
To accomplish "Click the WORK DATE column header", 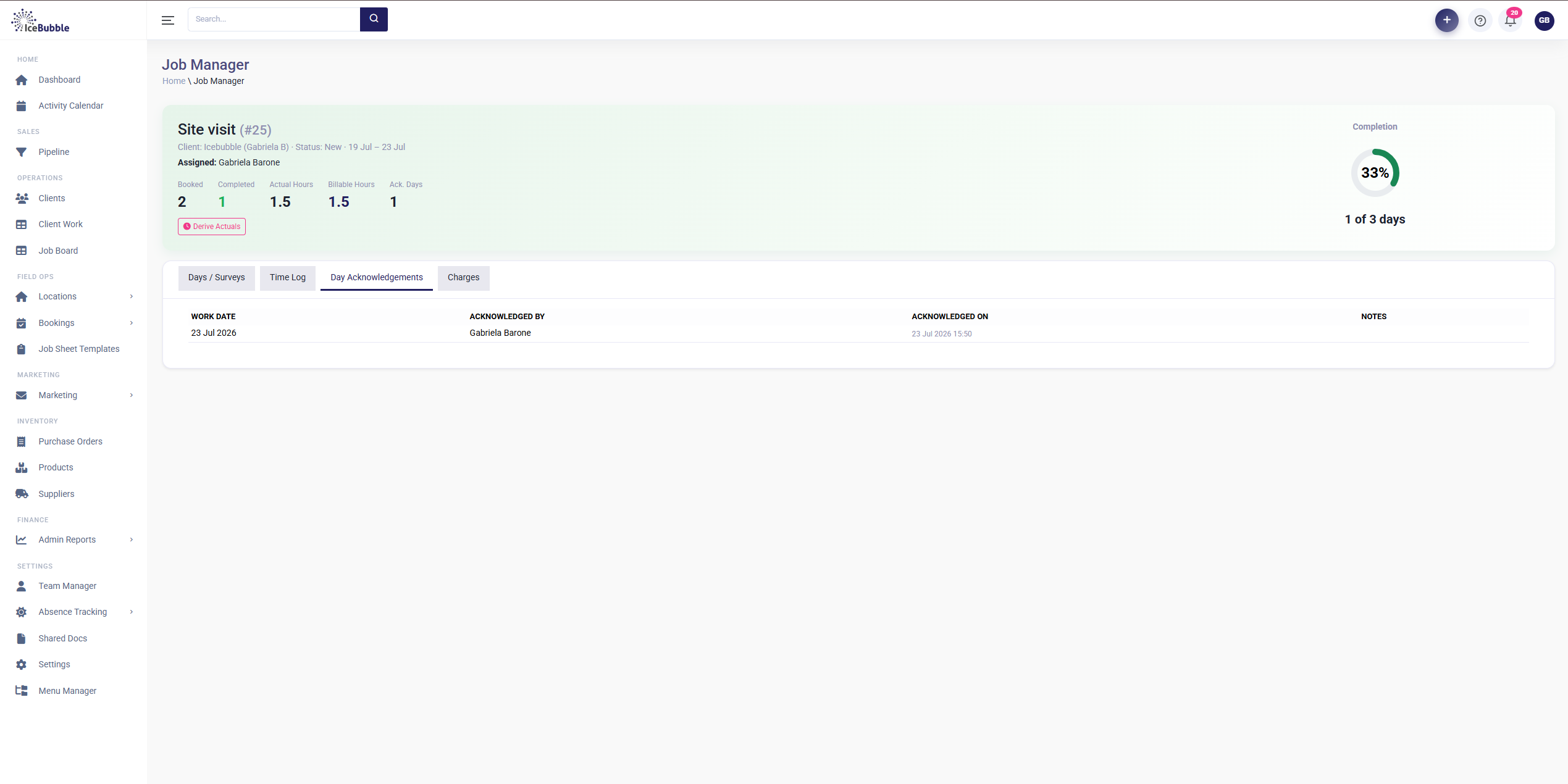I will 213,317.
